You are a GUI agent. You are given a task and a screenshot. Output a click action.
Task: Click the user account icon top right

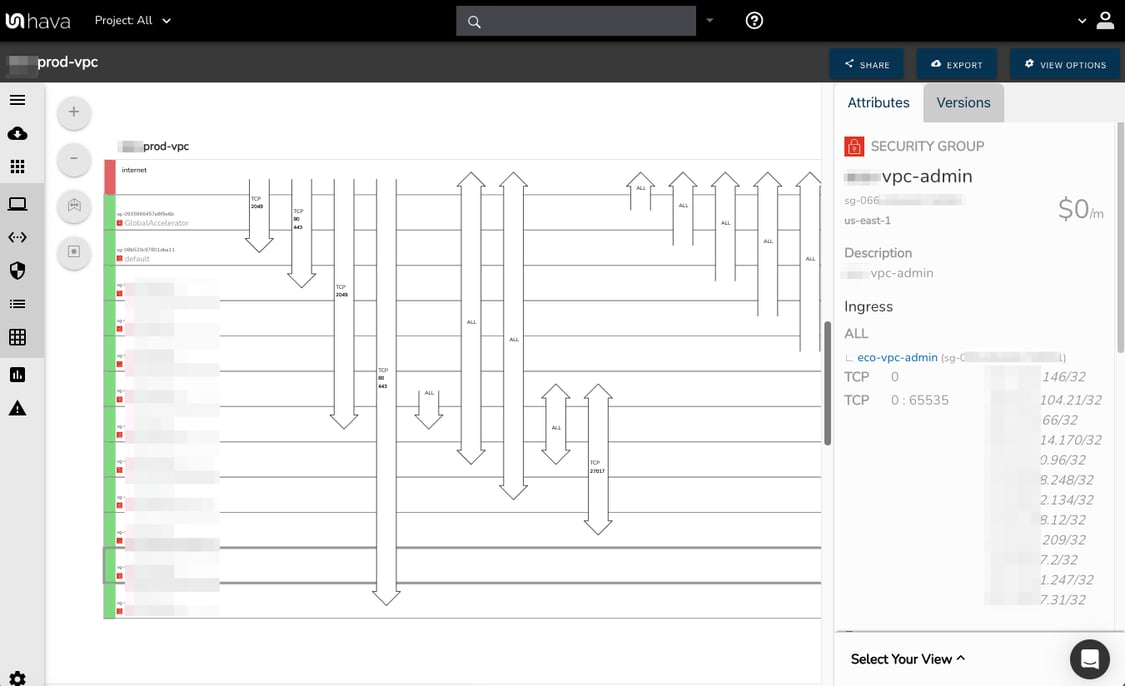(1105, 20)
